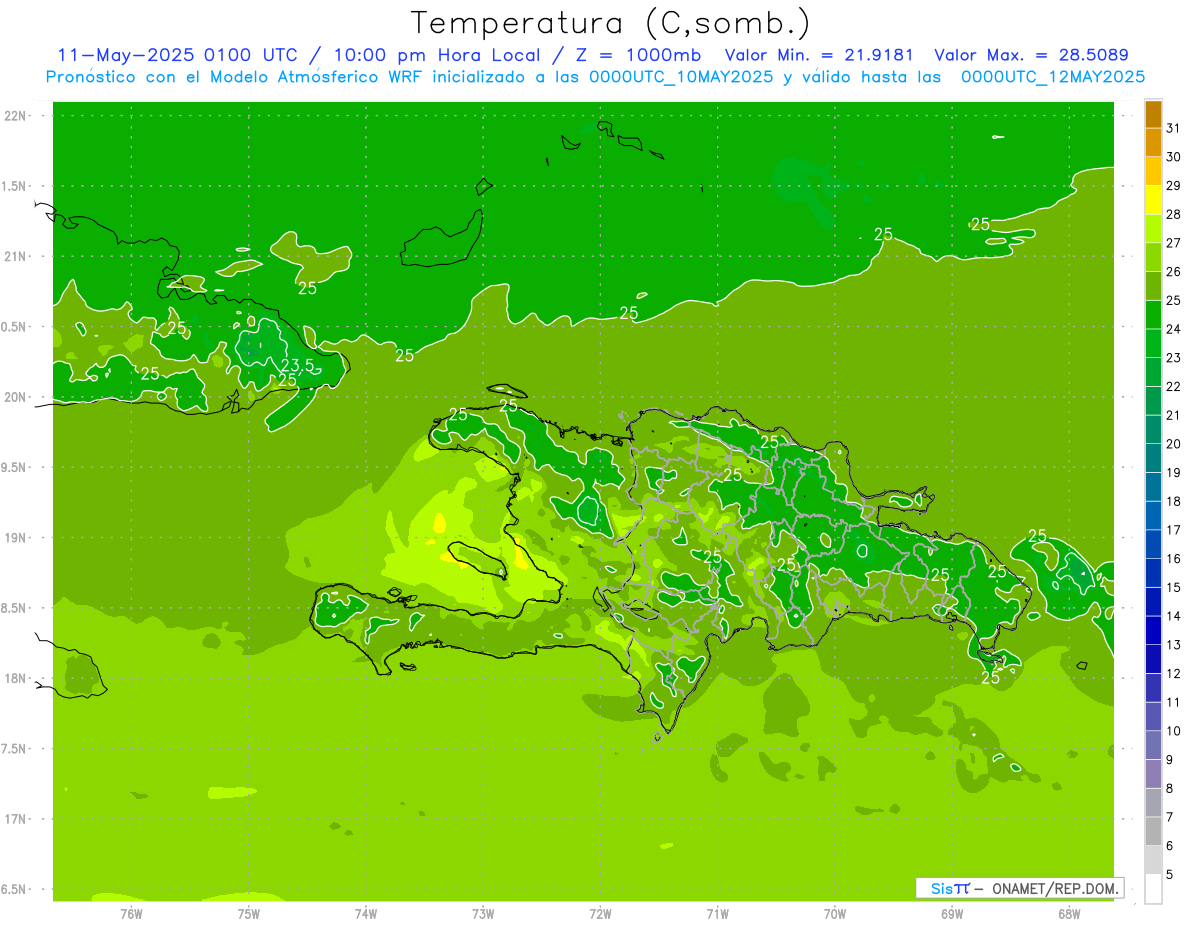Click the colorbar value label '10'
Viewport: 1200px width, 927px height.
coord(1174,731)
